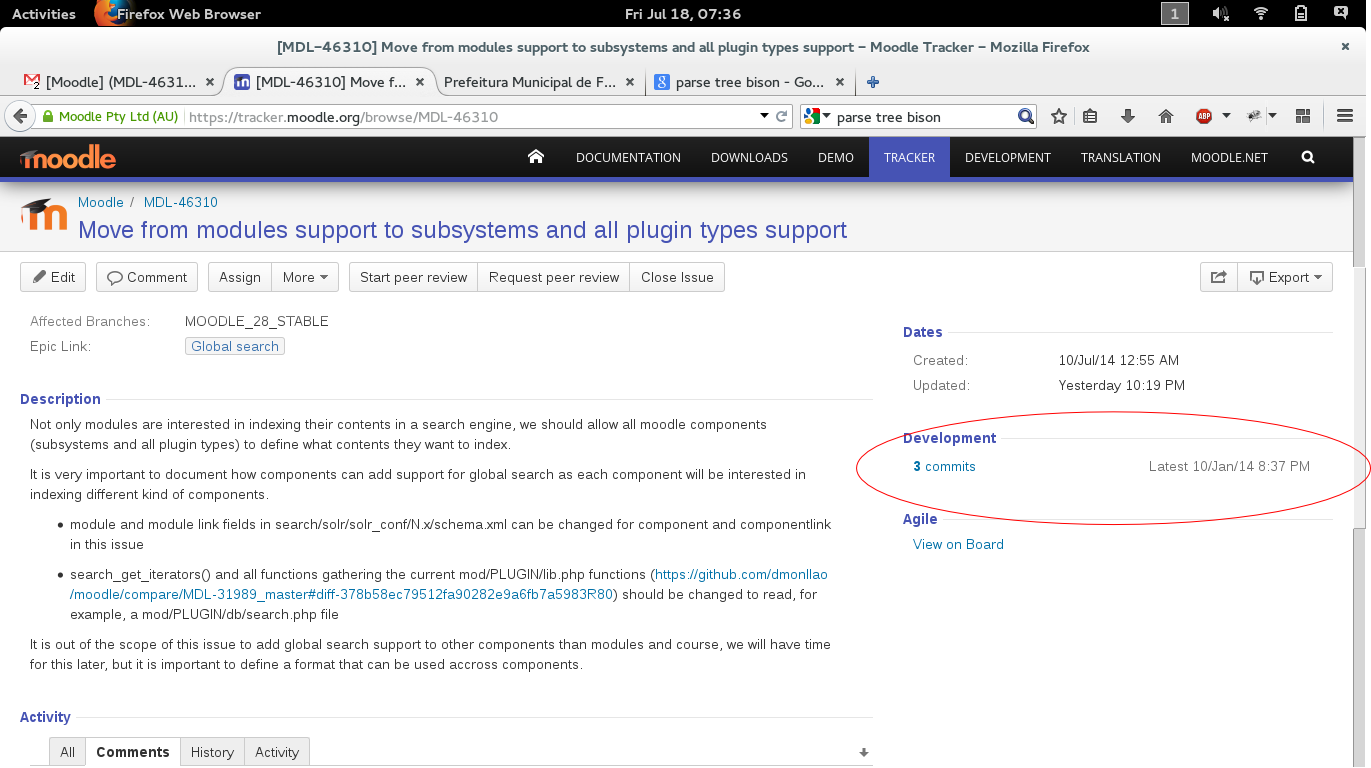This screenshot has height=768, width=1371.
Task: Open DOWNLOADS in Moodle navbar
Action: (749, 157)
